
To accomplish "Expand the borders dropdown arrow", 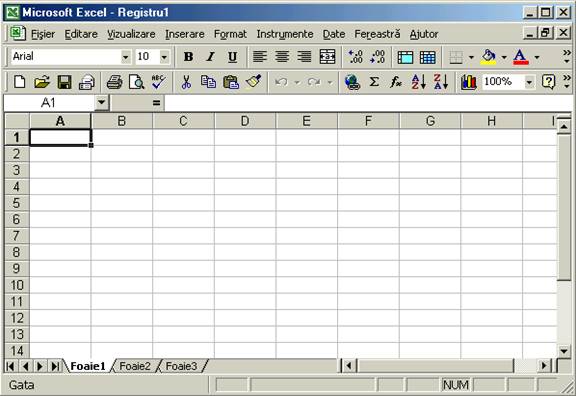I will (471, 57).
